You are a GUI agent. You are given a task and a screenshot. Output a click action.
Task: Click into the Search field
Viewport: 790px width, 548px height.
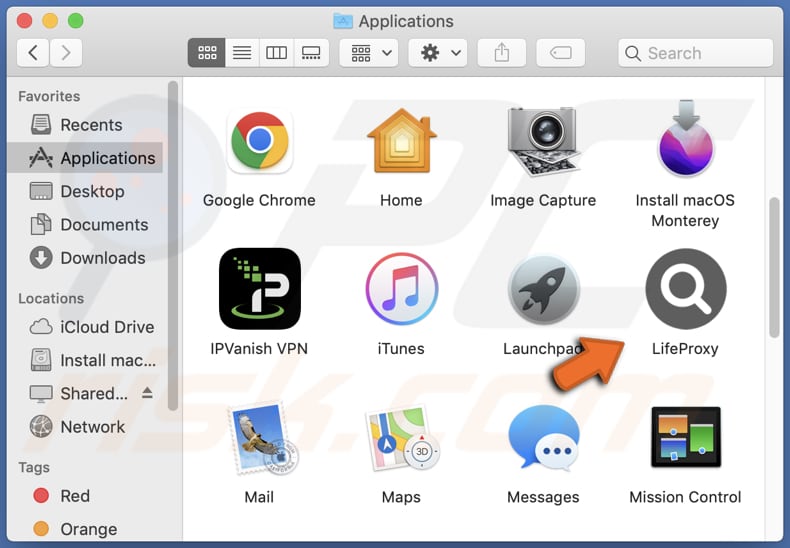(x=695, y=53)
